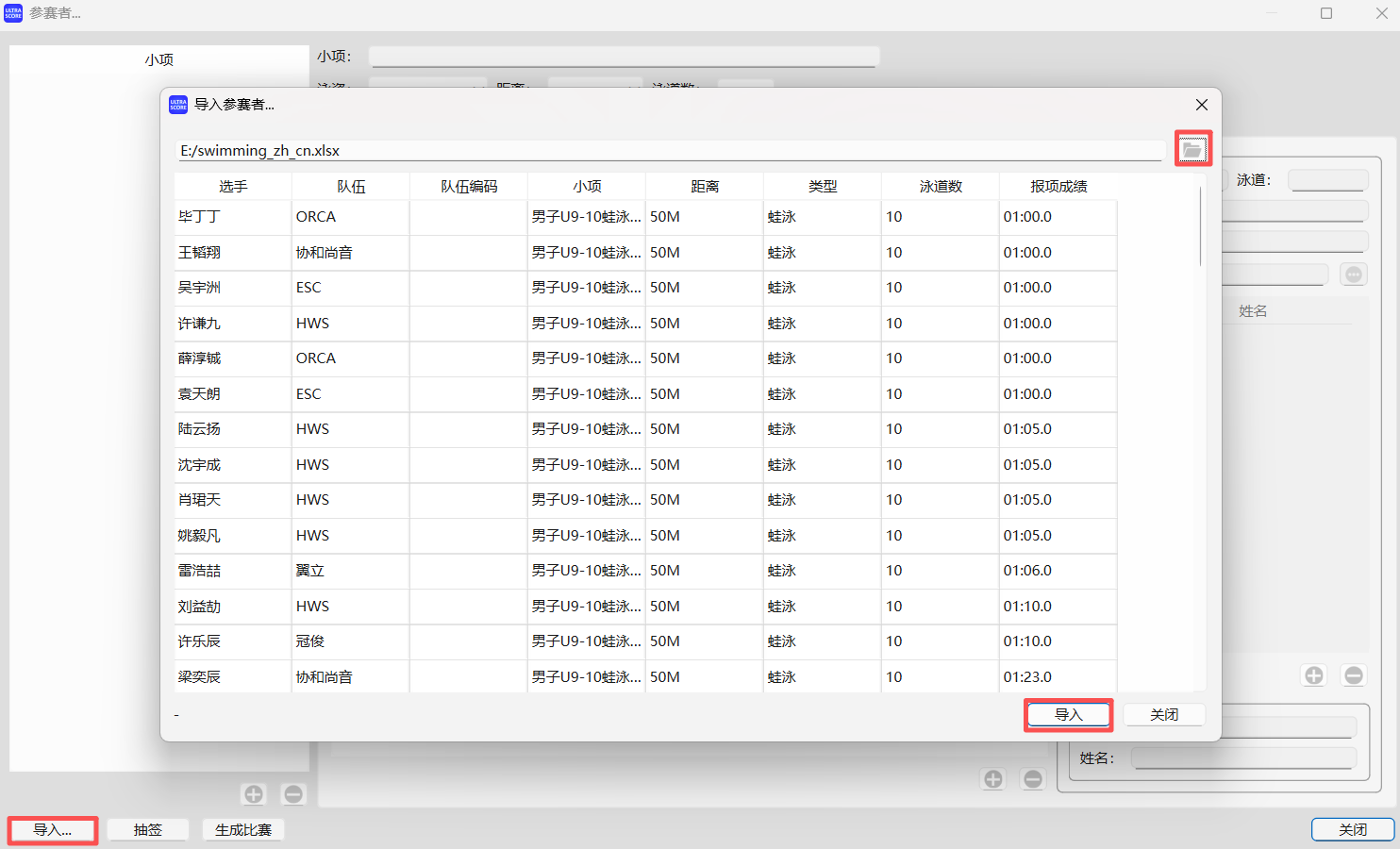Viewport: 1400px width, 849px height.
Task: Open the folder browse icon beside the file path
Action: (x=1193, y=148)
